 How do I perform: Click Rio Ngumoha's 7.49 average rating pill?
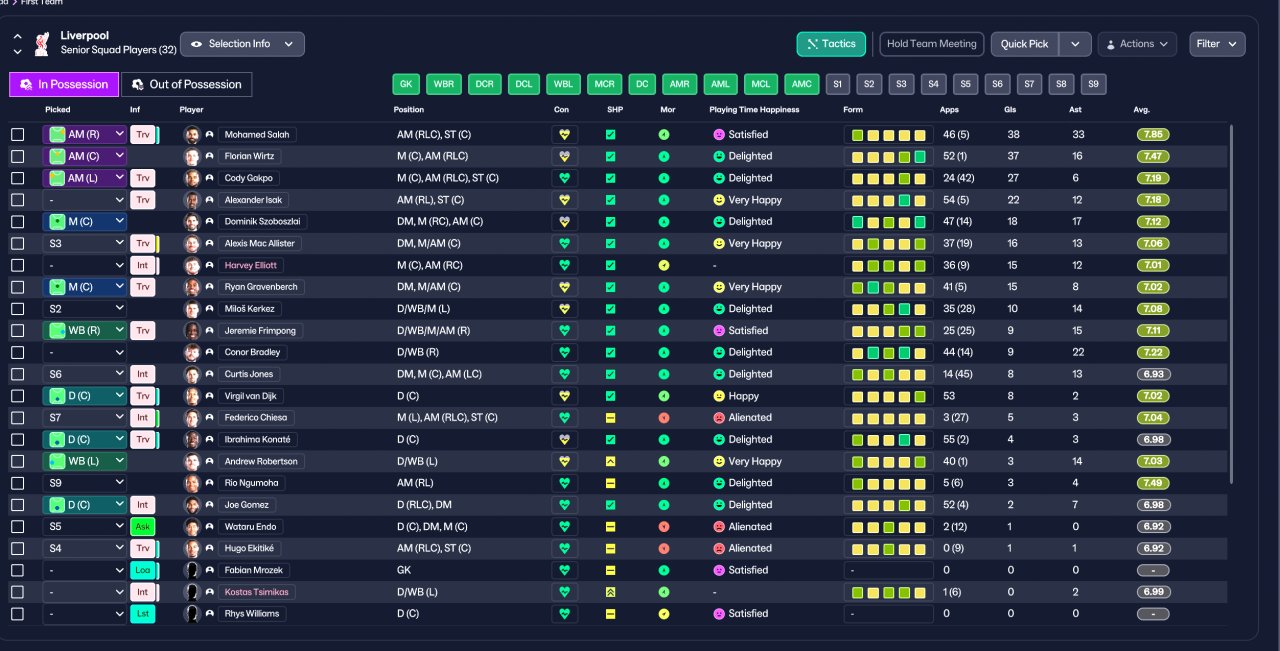point(1153,483)
